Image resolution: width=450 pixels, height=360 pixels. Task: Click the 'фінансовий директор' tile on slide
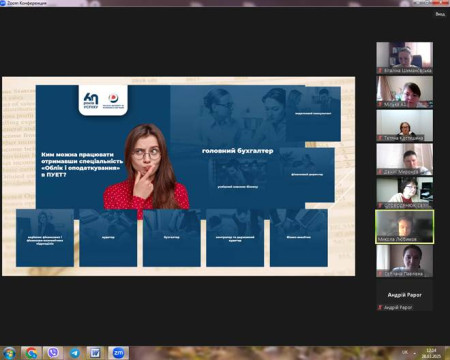[307, 174]
